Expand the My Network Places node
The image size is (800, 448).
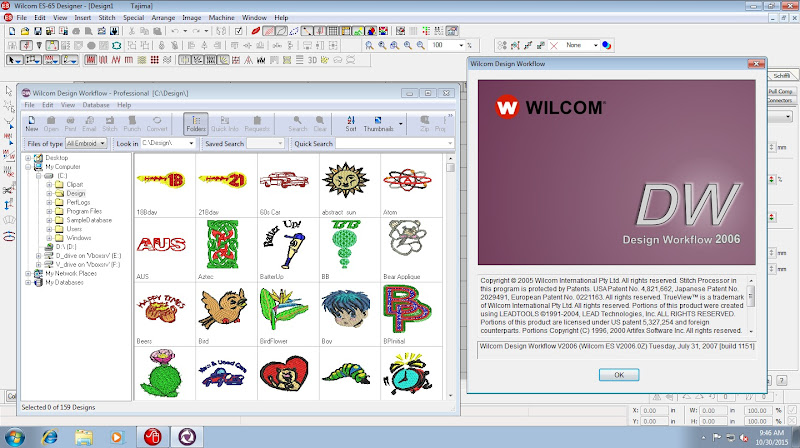28,273
